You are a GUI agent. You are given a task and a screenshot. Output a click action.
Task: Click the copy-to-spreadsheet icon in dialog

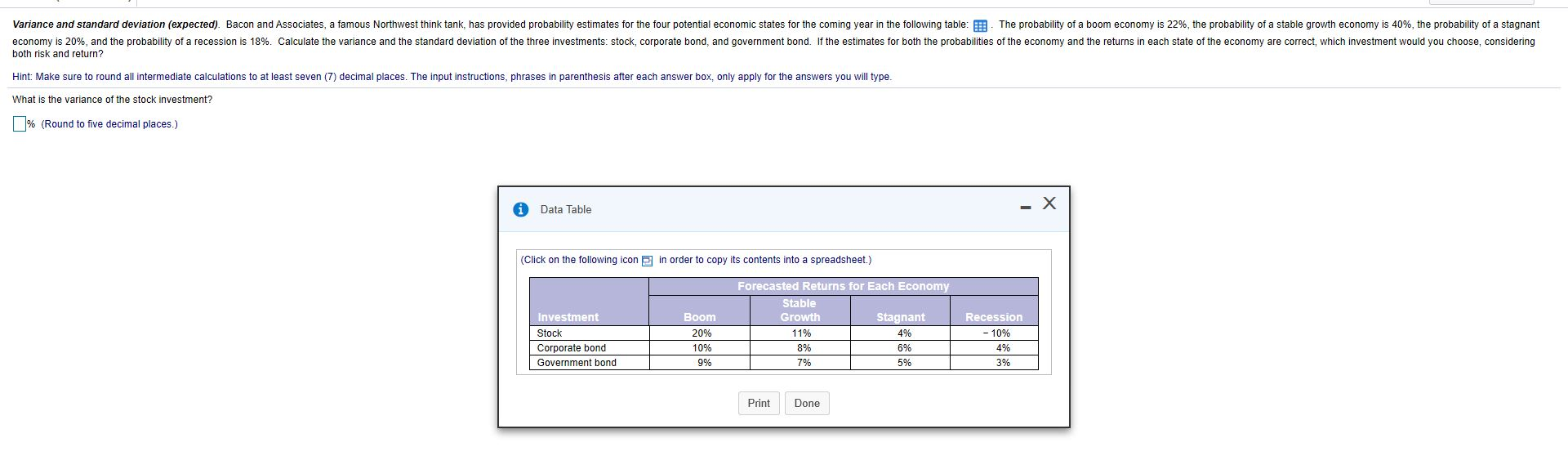pos(647,261)
